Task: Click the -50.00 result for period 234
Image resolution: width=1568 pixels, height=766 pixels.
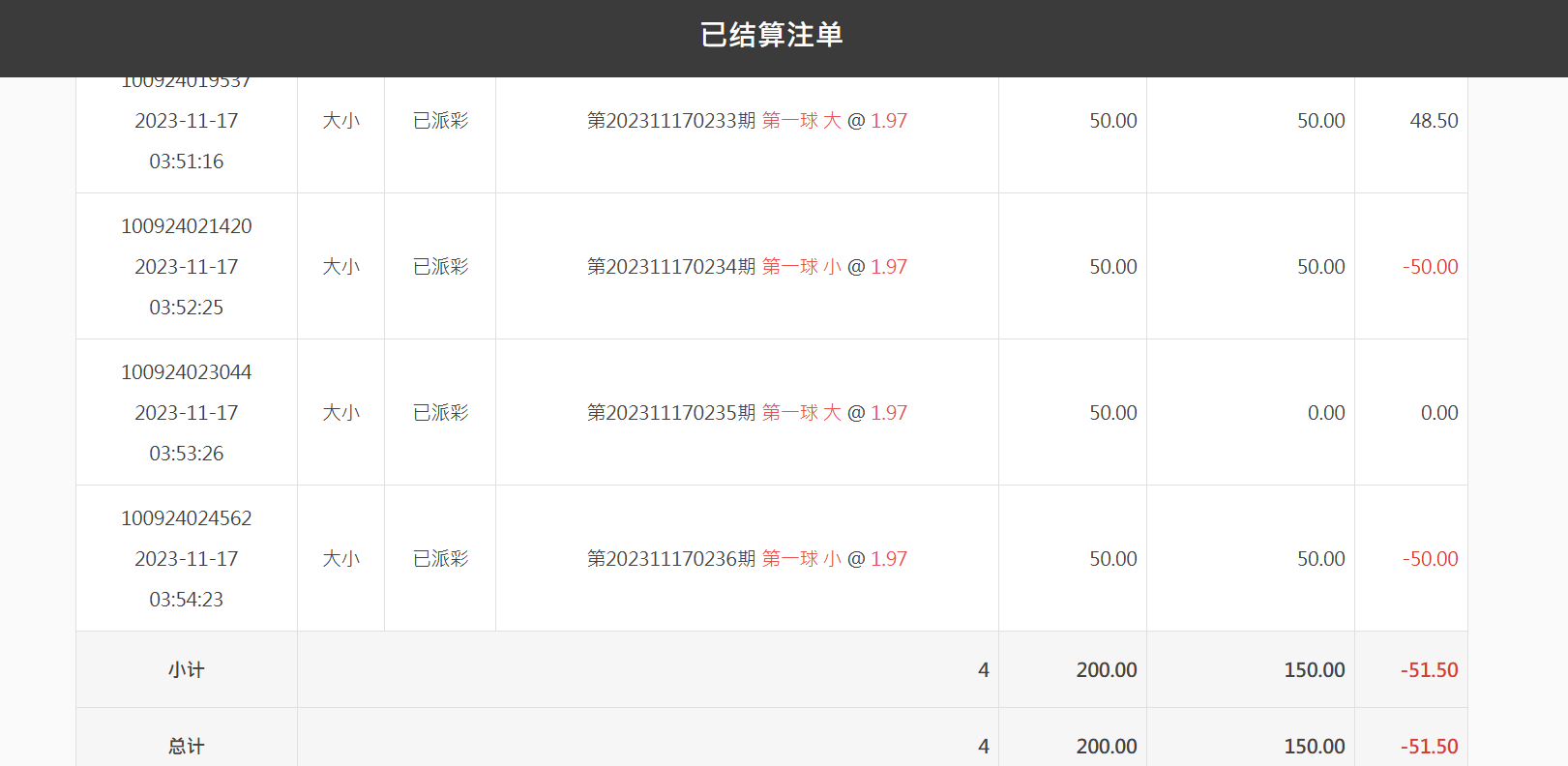Action: point(1431,267)
